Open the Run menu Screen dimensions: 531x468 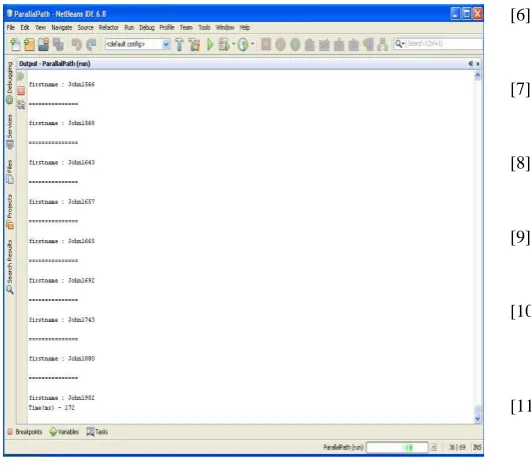click(129, 27)
